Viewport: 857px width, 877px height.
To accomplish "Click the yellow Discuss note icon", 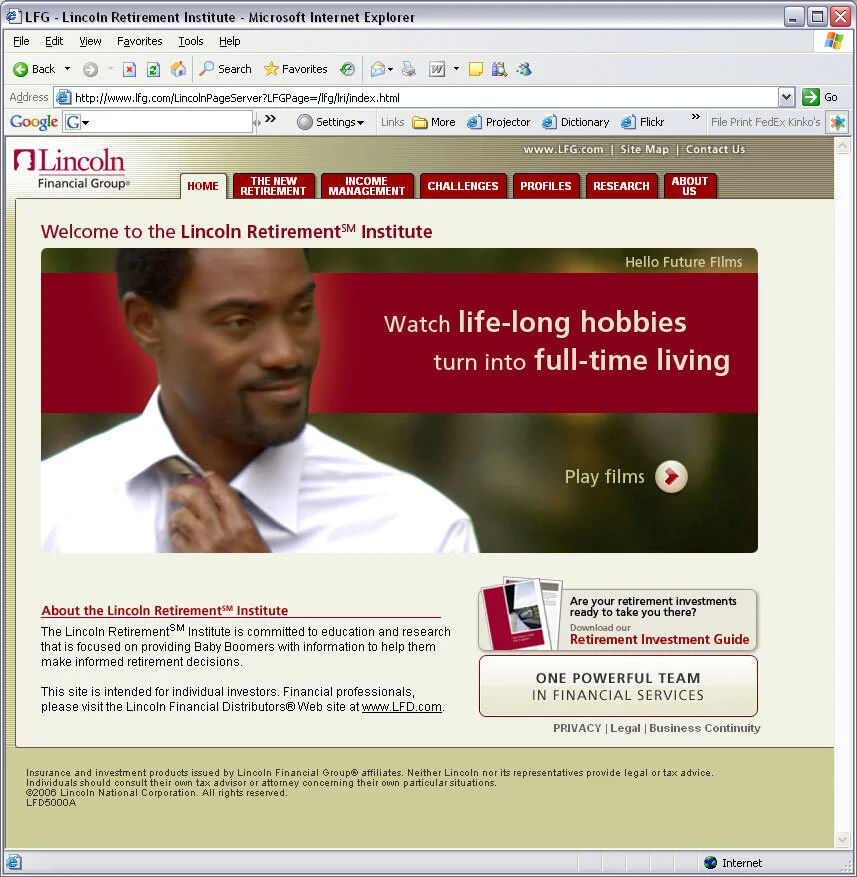I will click(475, 69).
